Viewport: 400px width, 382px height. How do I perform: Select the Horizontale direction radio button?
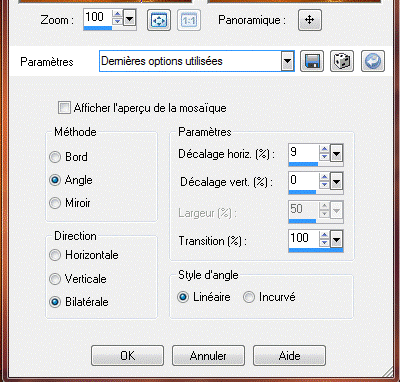(55, 255)
